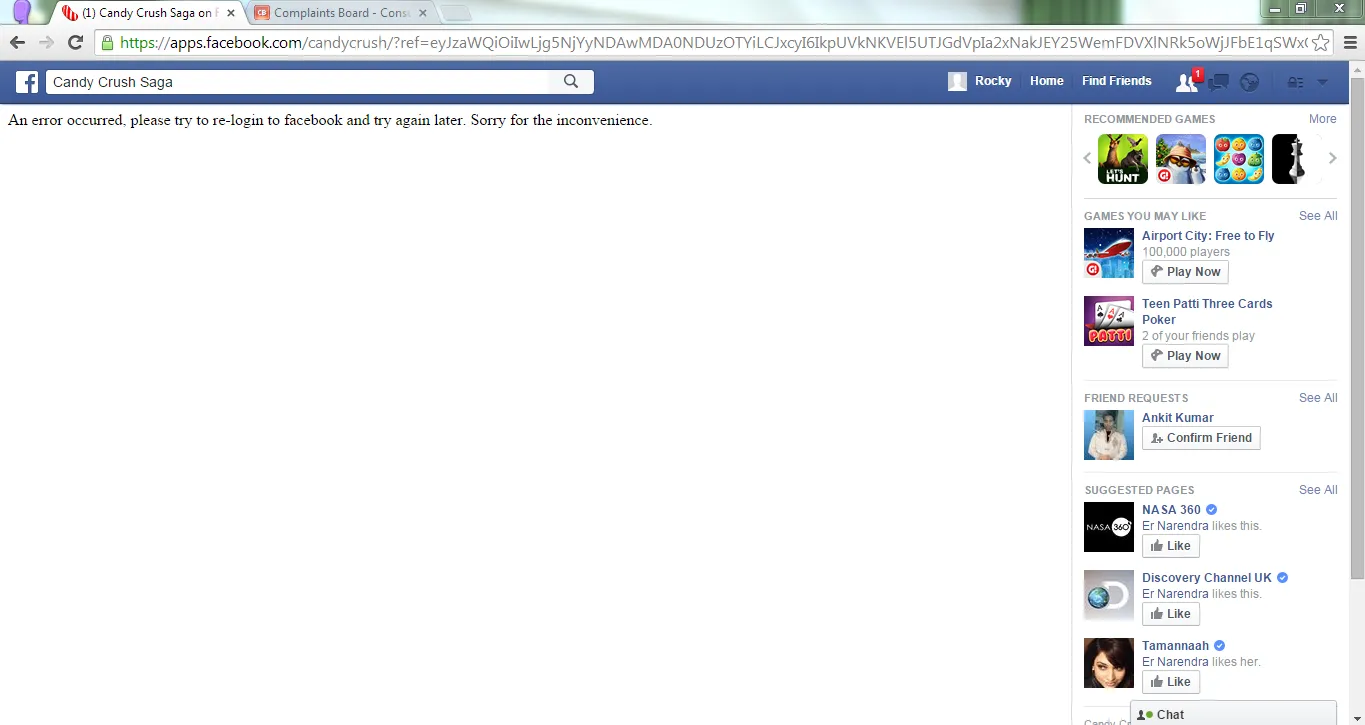
Task: Open Teen Patti Three Cards Poker link
Action: (x=1207, y=312)
